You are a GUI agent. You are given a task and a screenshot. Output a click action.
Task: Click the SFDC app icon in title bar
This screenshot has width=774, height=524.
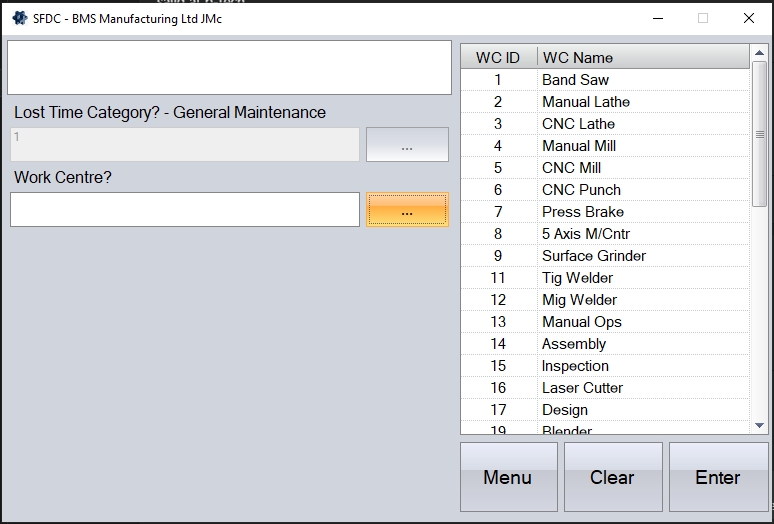click(19, 18)
